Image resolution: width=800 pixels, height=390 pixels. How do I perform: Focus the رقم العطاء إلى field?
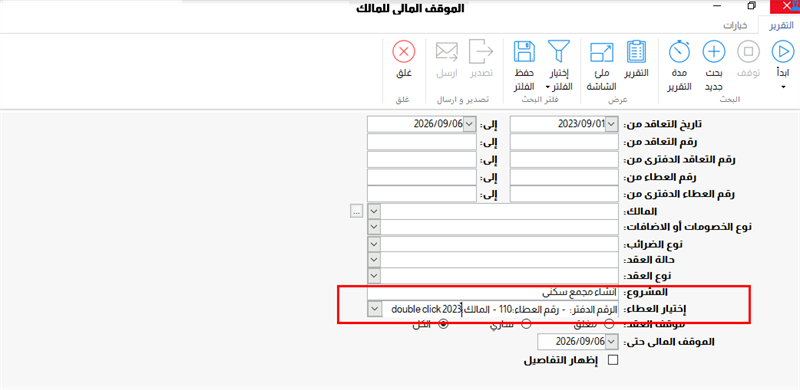coord(421,177)
